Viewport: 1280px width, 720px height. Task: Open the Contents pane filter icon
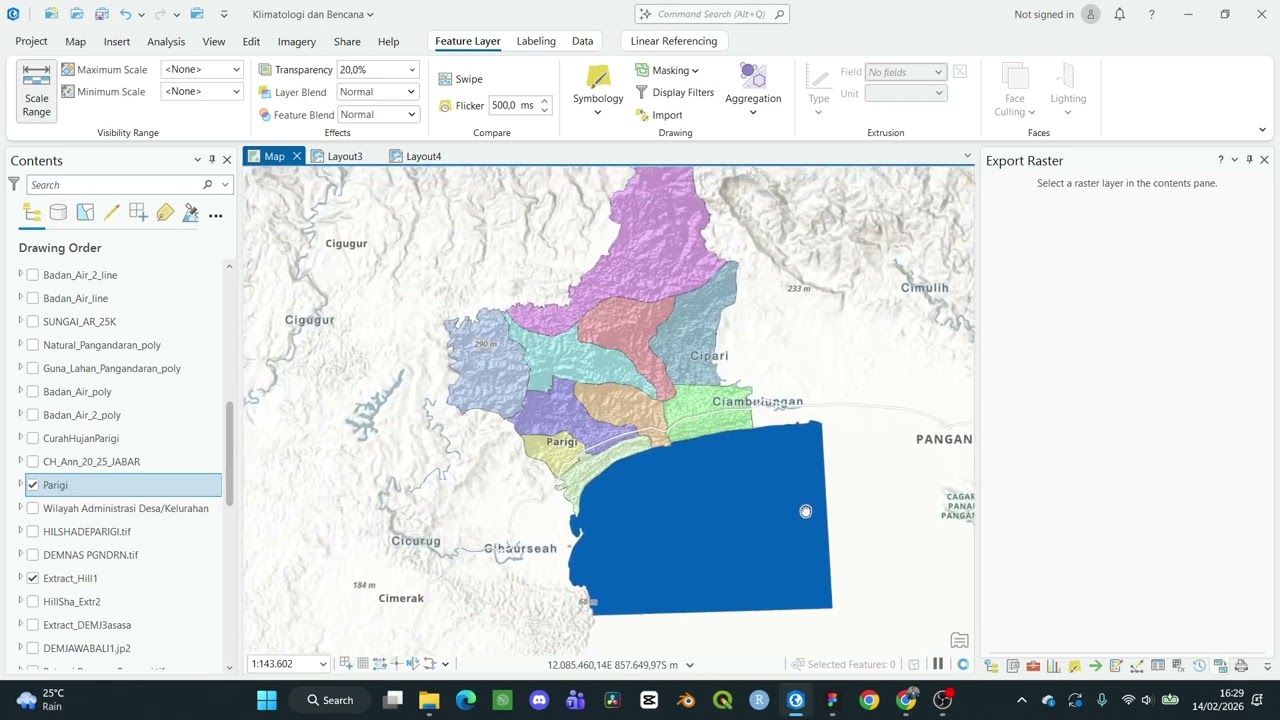pyautogui.click(x=14, y=184)
